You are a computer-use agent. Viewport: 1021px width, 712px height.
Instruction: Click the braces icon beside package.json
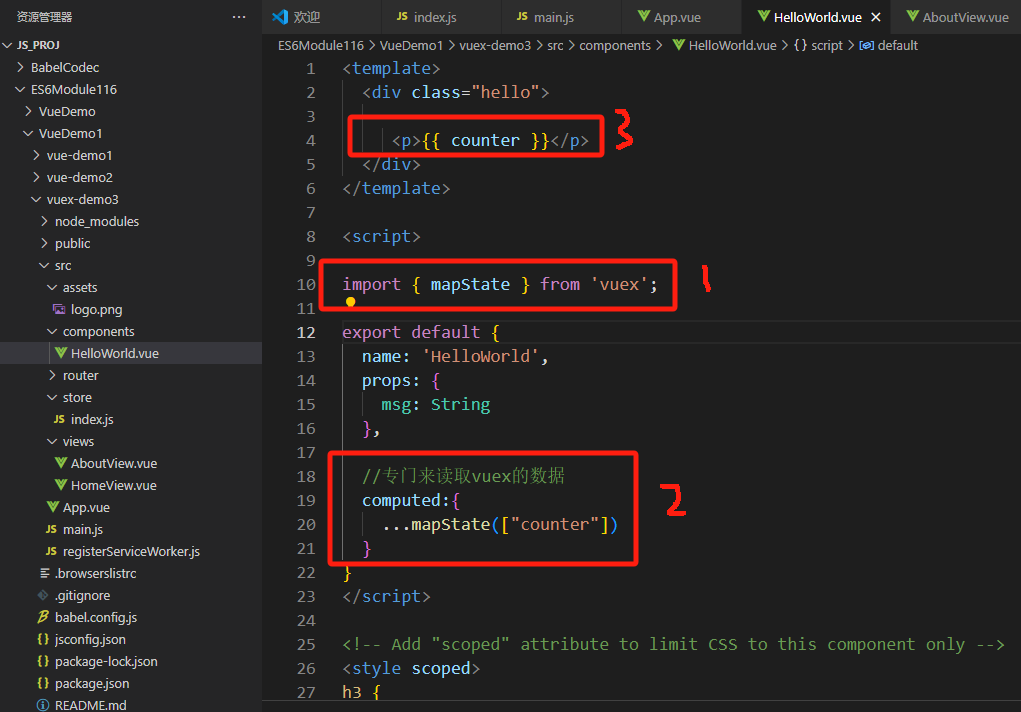click(43, 683)
